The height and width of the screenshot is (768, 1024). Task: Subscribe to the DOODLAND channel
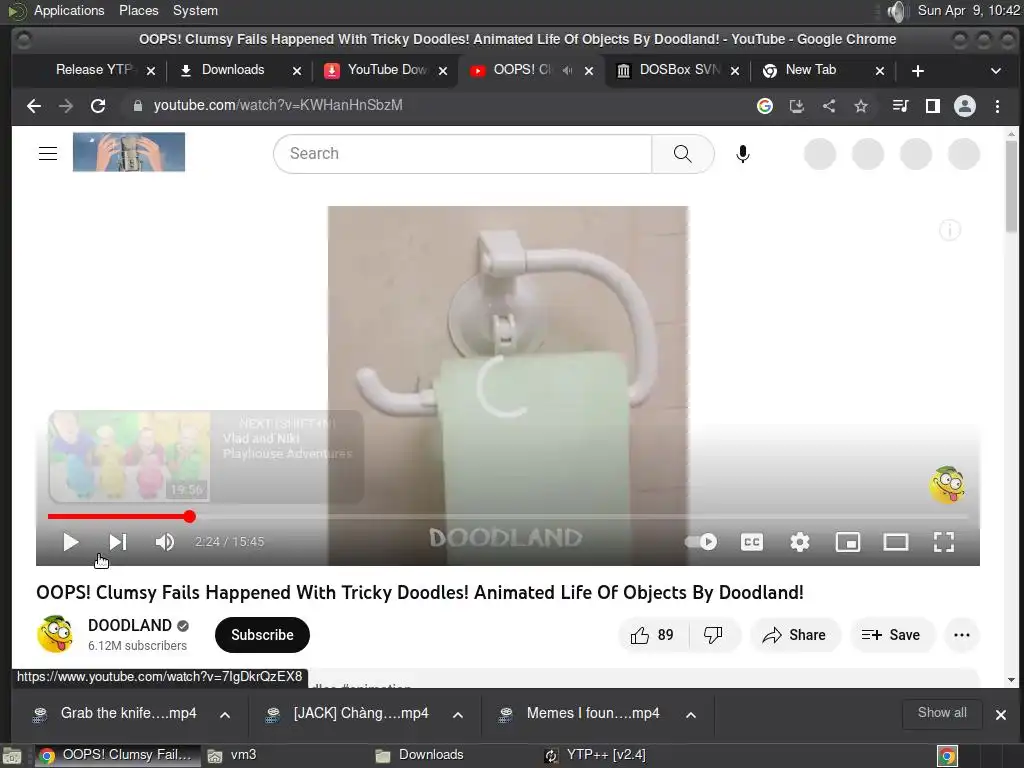pos(262,635)
